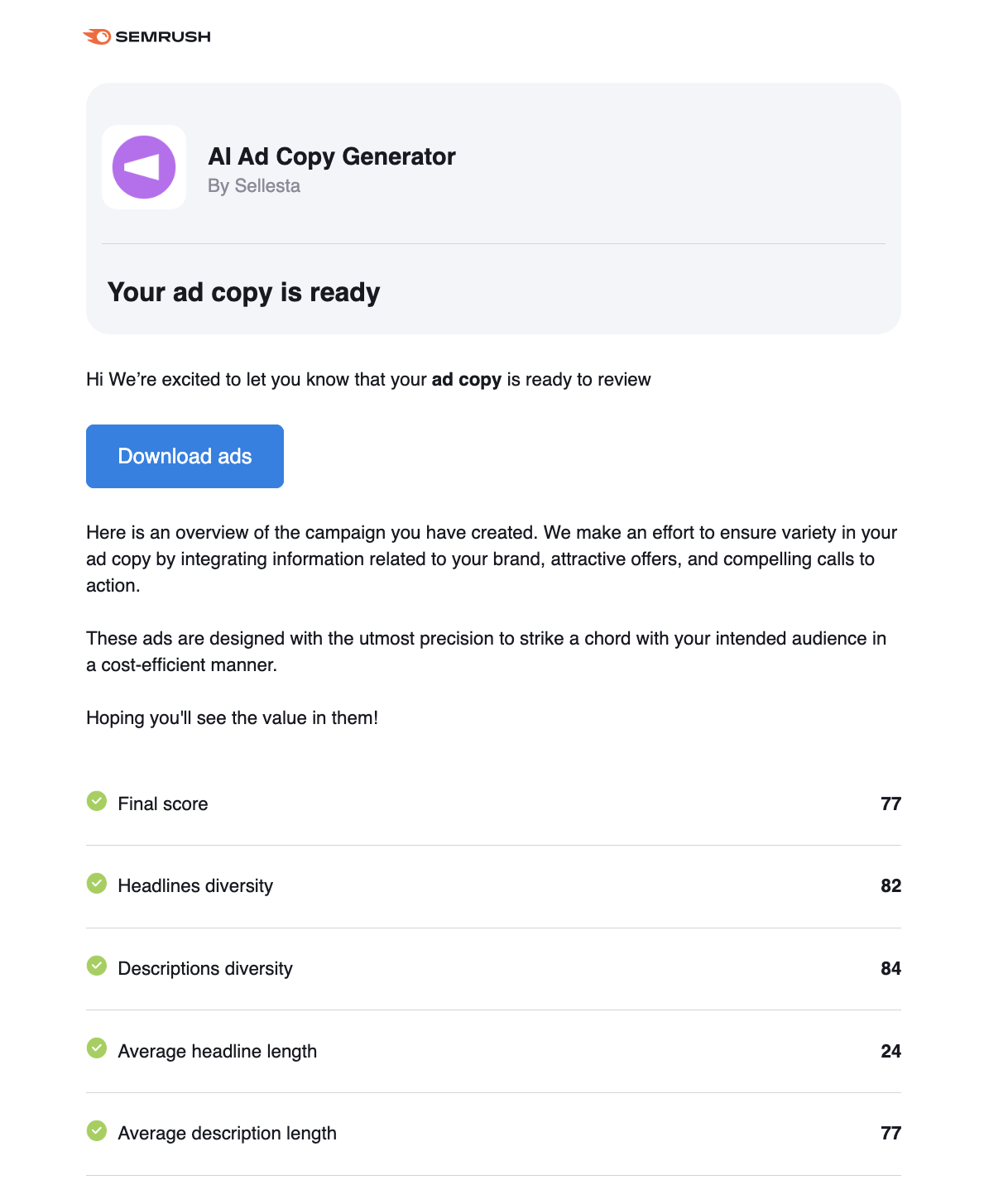Screen dimensions: 1008x1180
Task: Click the Semrush logo at top
Action: pyautogui.click(x=147, y=36)
